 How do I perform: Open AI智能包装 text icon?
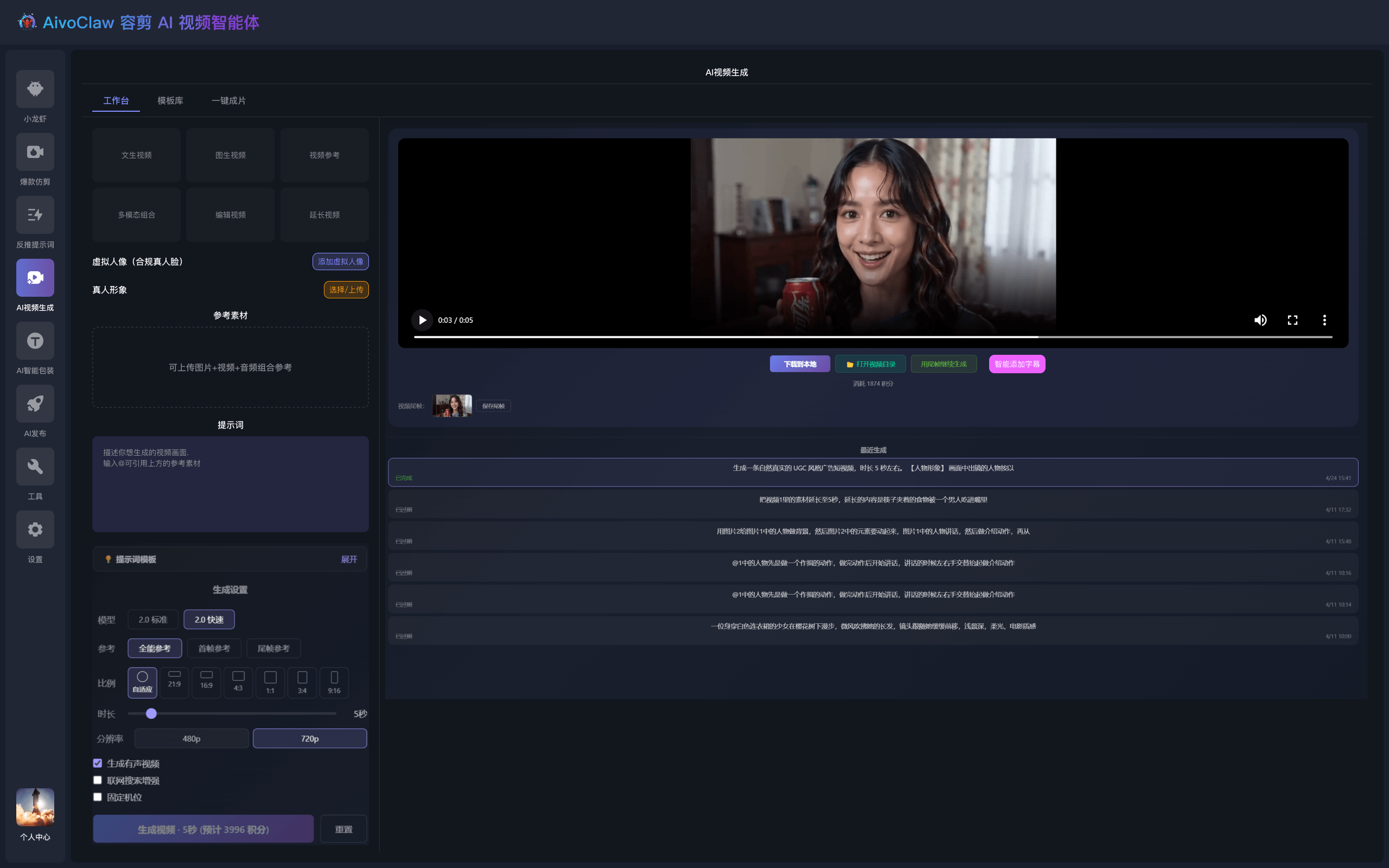pos(35,341)
